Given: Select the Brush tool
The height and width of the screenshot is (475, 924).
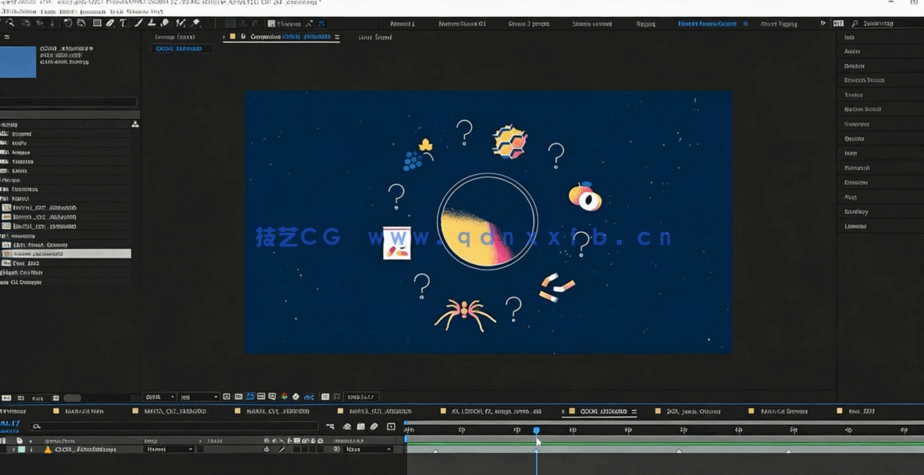Looking at the screenshot, I should tap(138, 23).
